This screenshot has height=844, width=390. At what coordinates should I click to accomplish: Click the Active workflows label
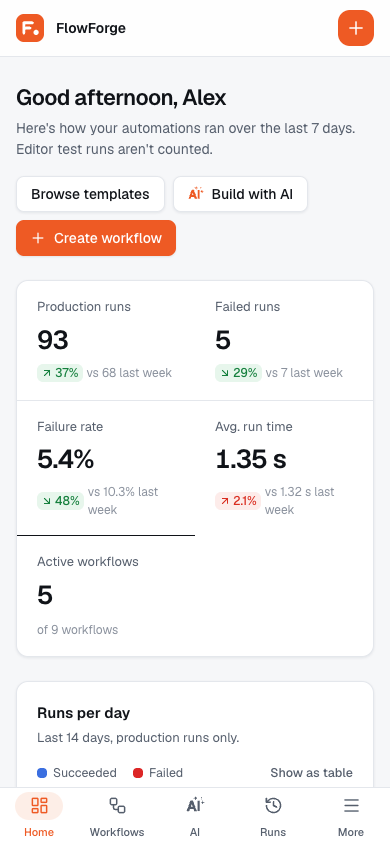(x=88, y=561)
